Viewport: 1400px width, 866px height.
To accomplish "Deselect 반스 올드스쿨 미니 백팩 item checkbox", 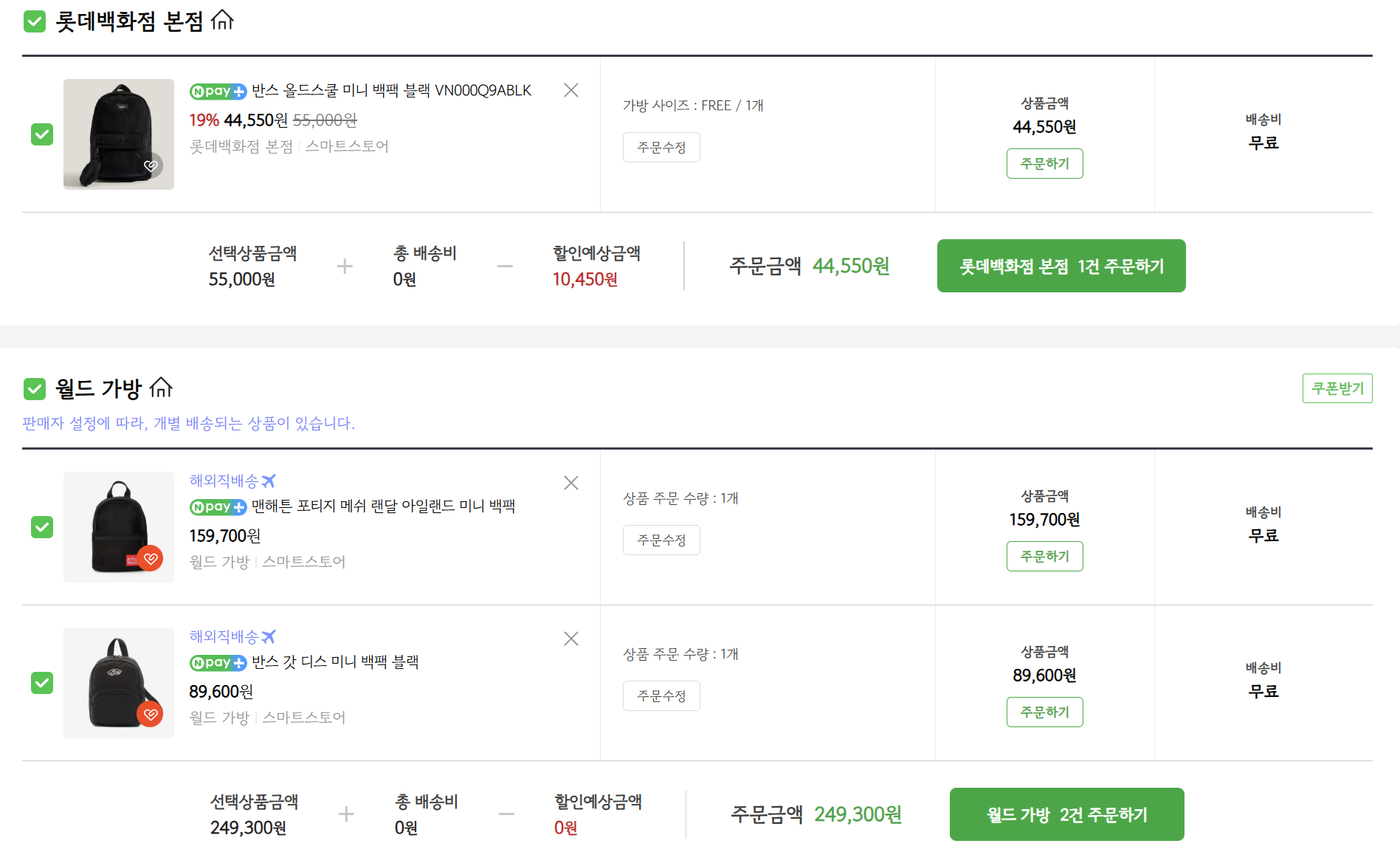I will click(42, 134).
